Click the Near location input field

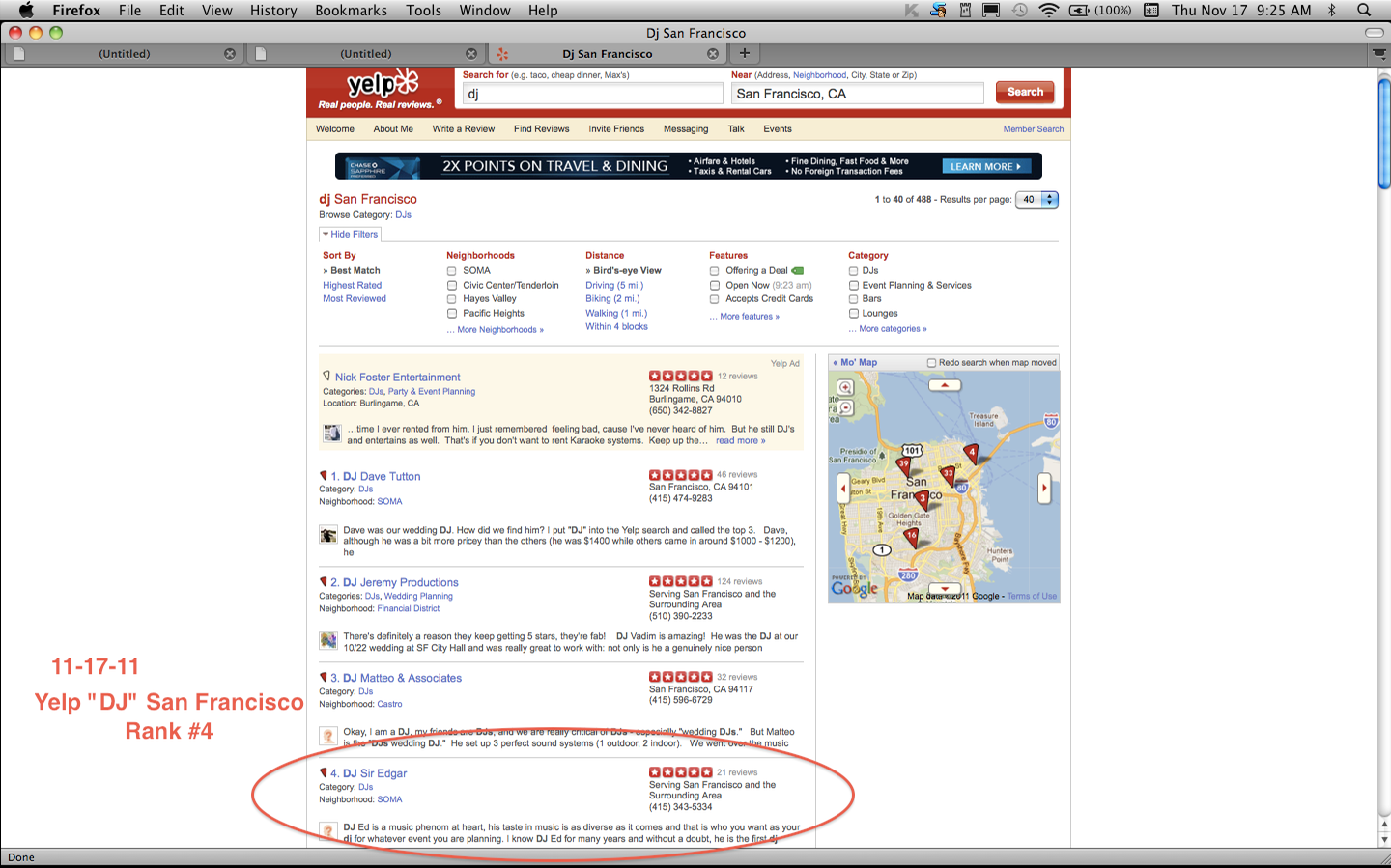(858, 94)
